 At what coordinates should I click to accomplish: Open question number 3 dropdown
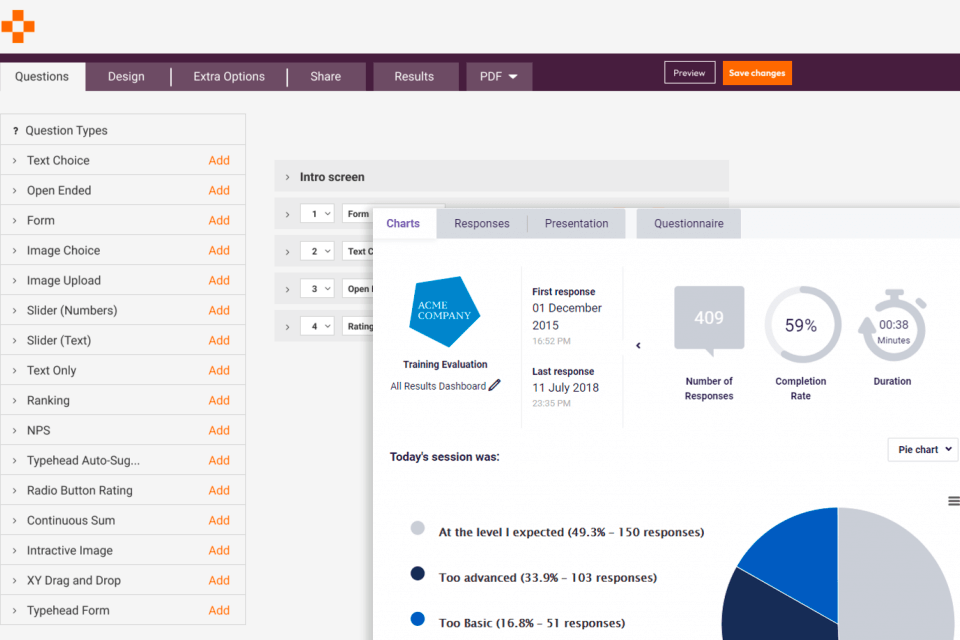[317, 288]
